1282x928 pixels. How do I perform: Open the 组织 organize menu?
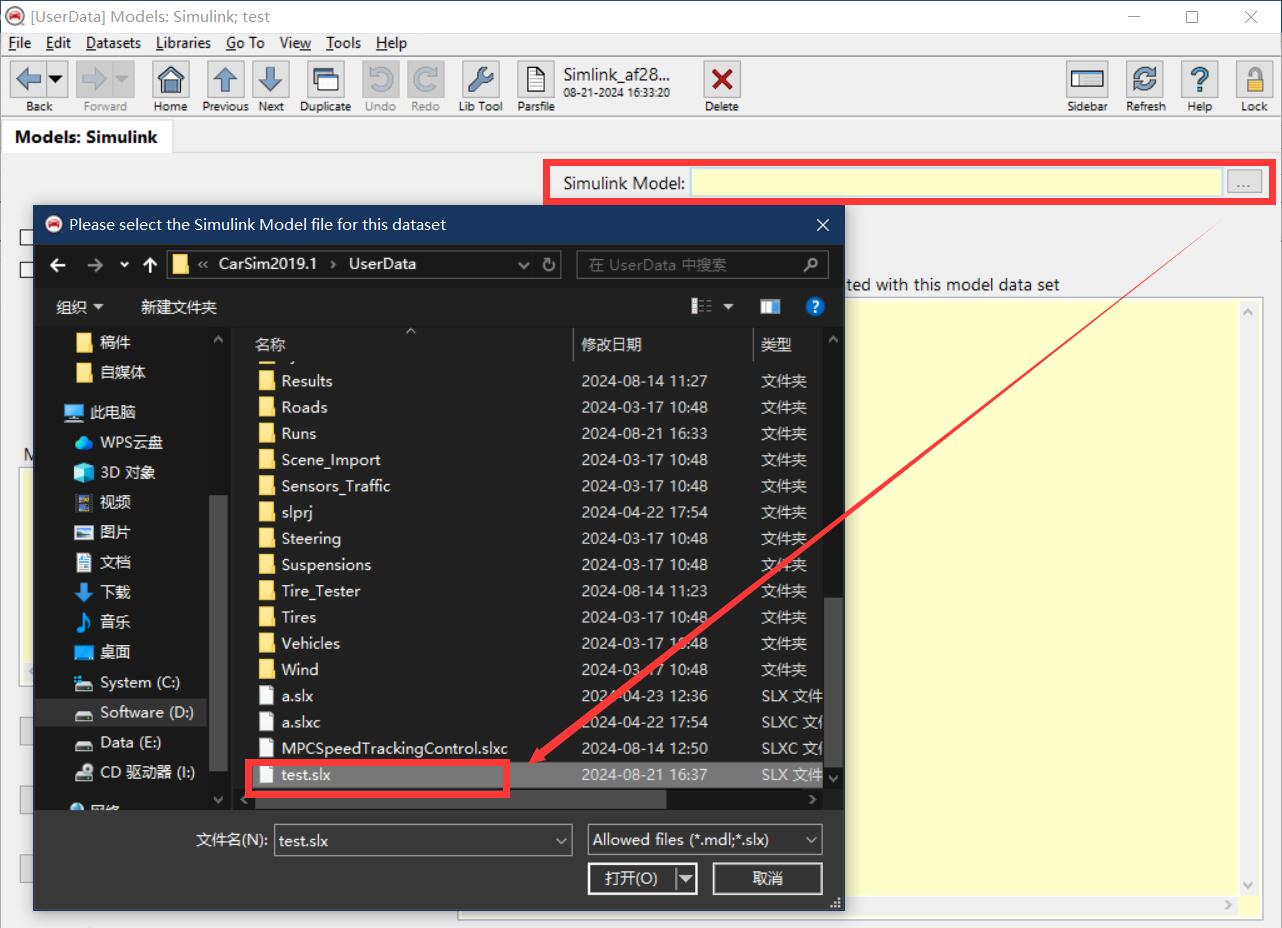click(79, 307)
